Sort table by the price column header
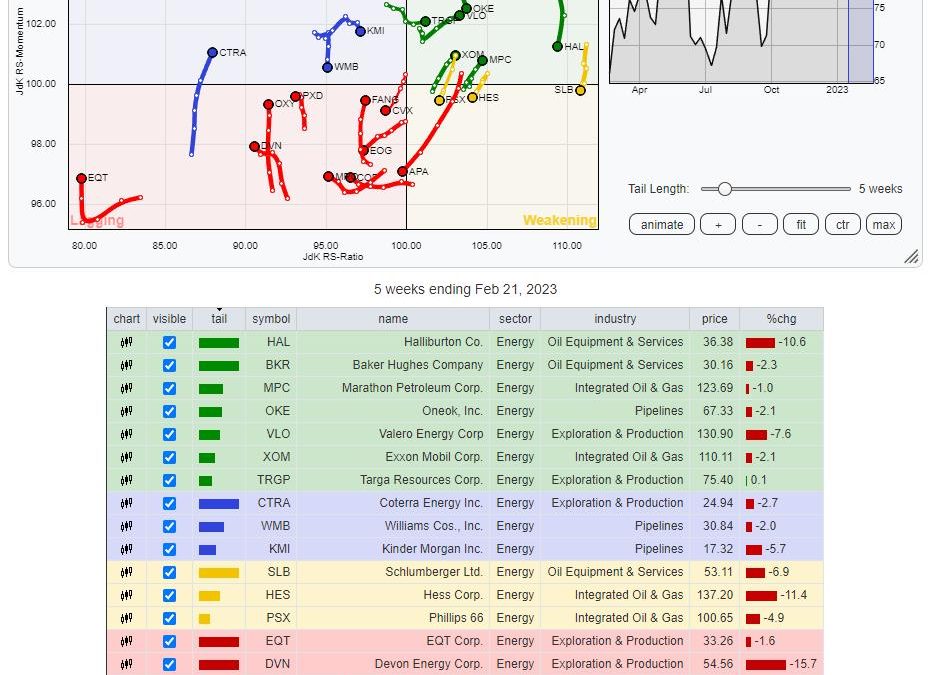934x675 pixels. pos(714,319)
